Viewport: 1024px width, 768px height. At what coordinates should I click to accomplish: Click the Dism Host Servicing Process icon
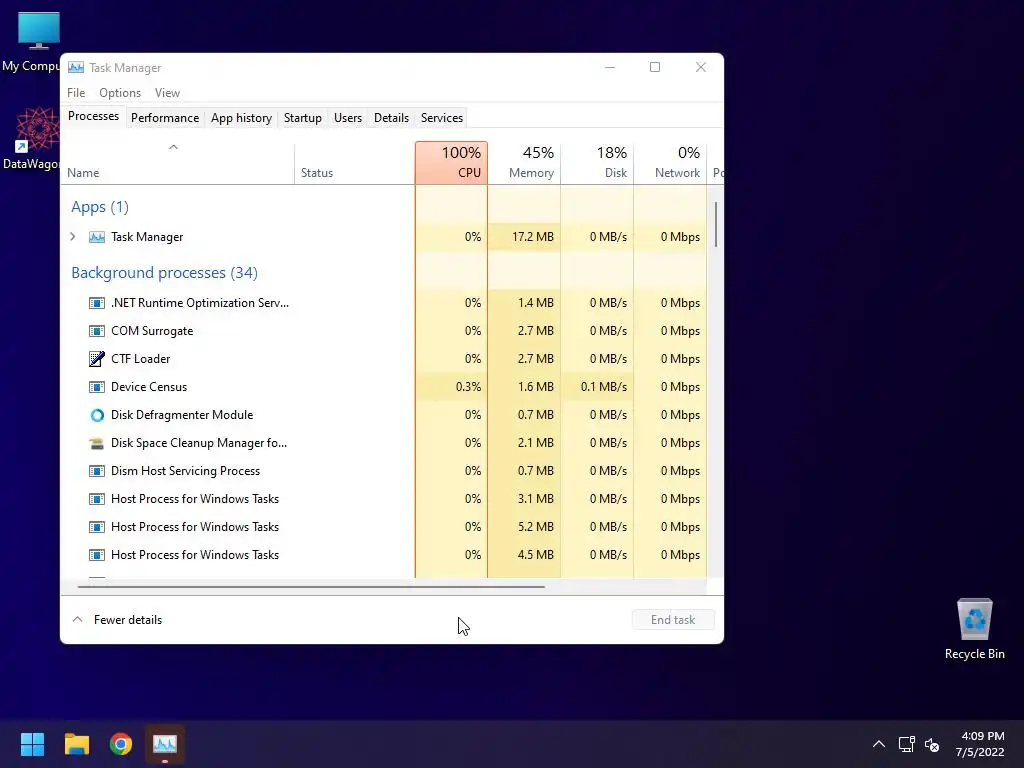tap(97, 471)
